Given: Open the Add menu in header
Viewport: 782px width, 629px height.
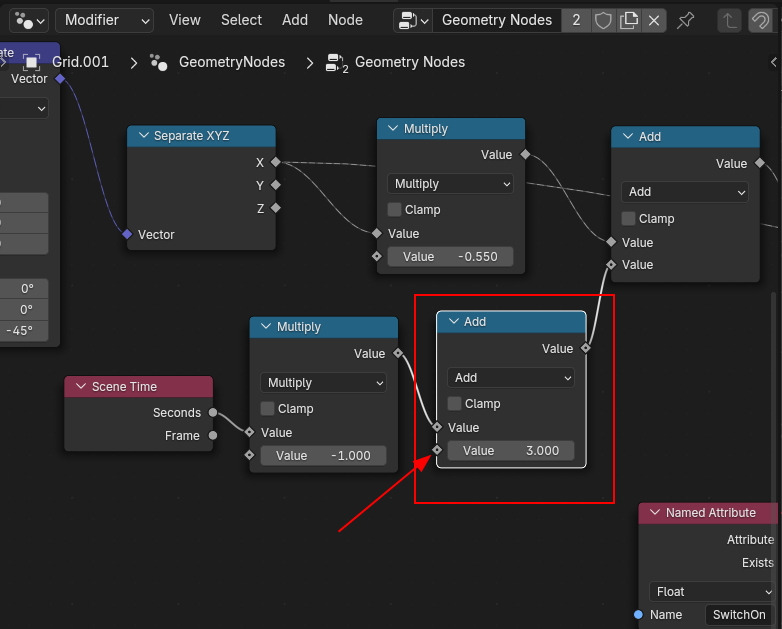Looking at the screenshot, I should [295, 20].
